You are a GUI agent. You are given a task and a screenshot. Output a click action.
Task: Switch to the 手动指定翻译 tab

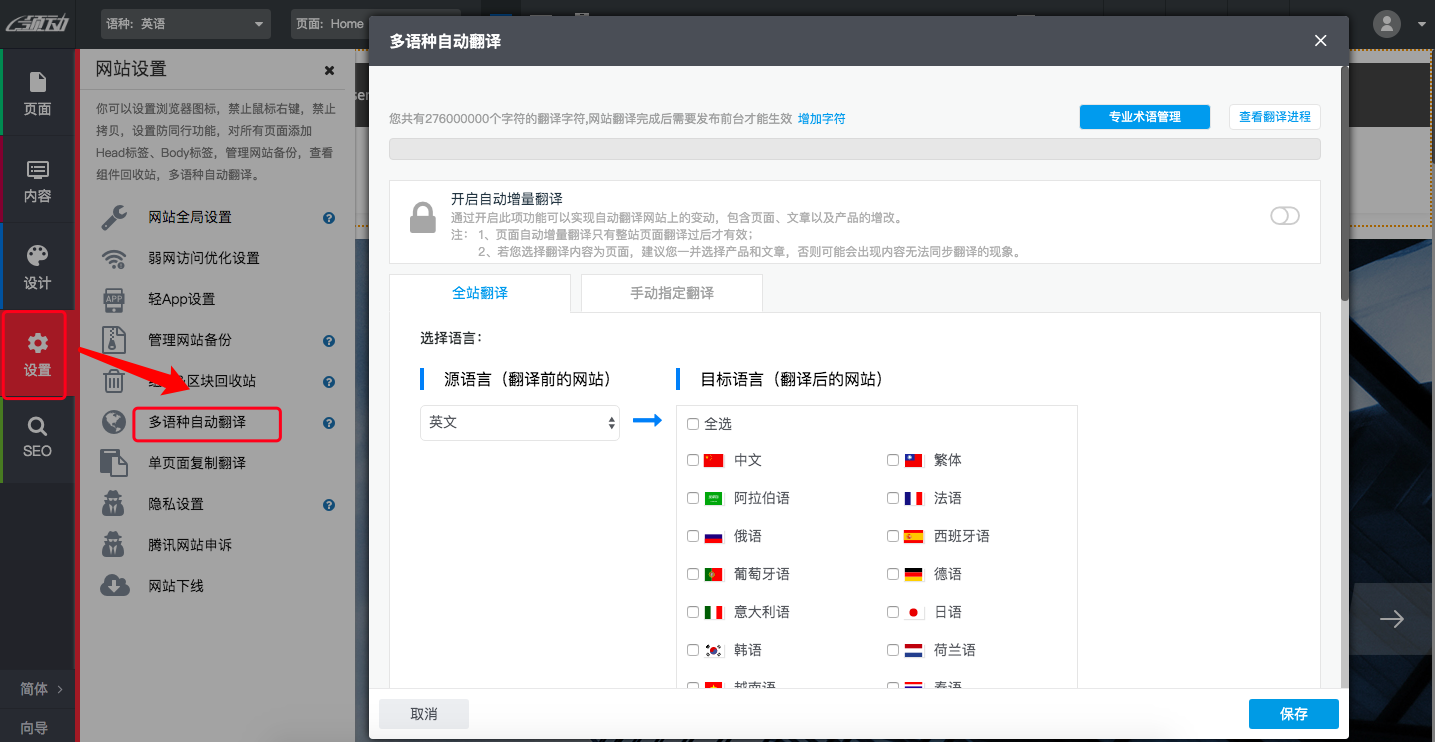[671, 293]
